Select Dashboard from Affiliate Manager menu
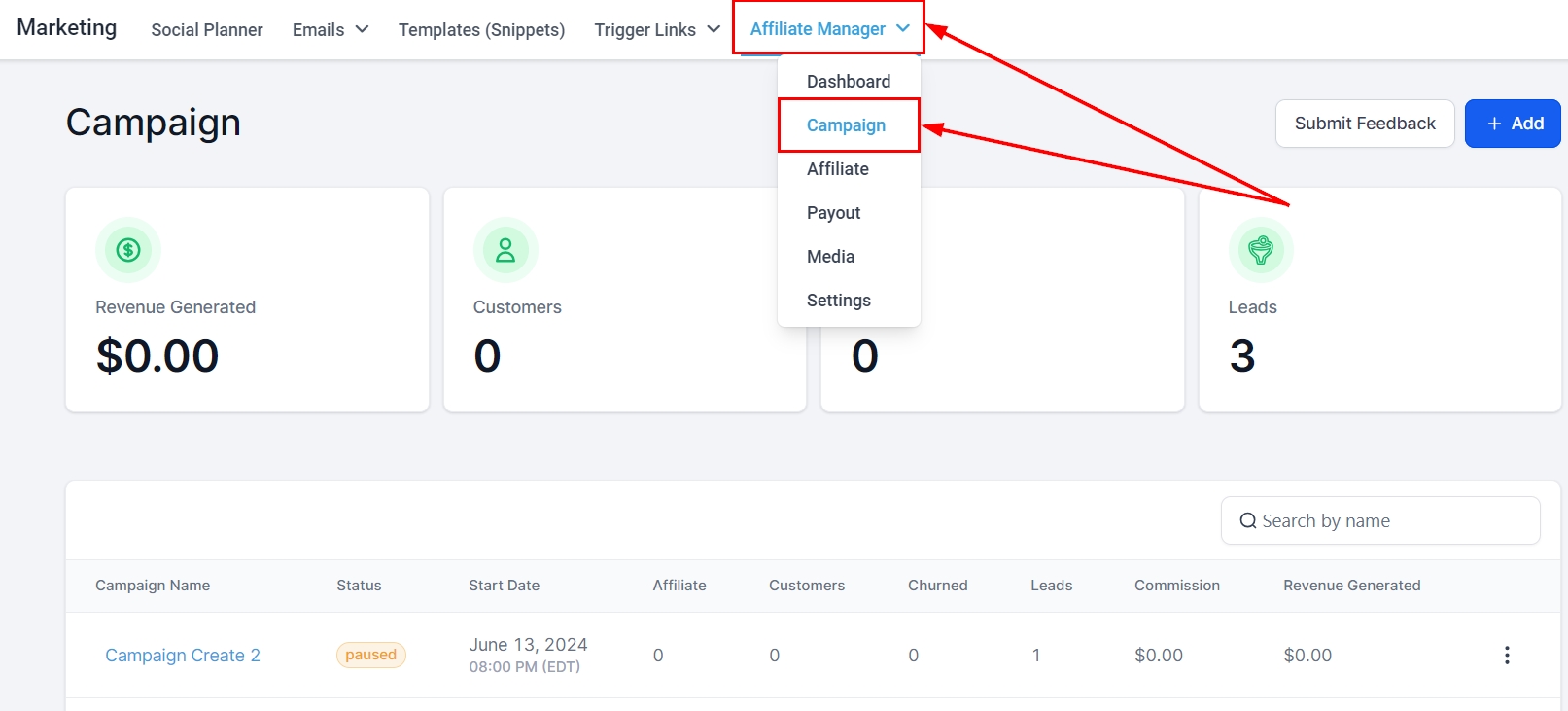The width and height of the screenshot is (1568, 711). 848,82
